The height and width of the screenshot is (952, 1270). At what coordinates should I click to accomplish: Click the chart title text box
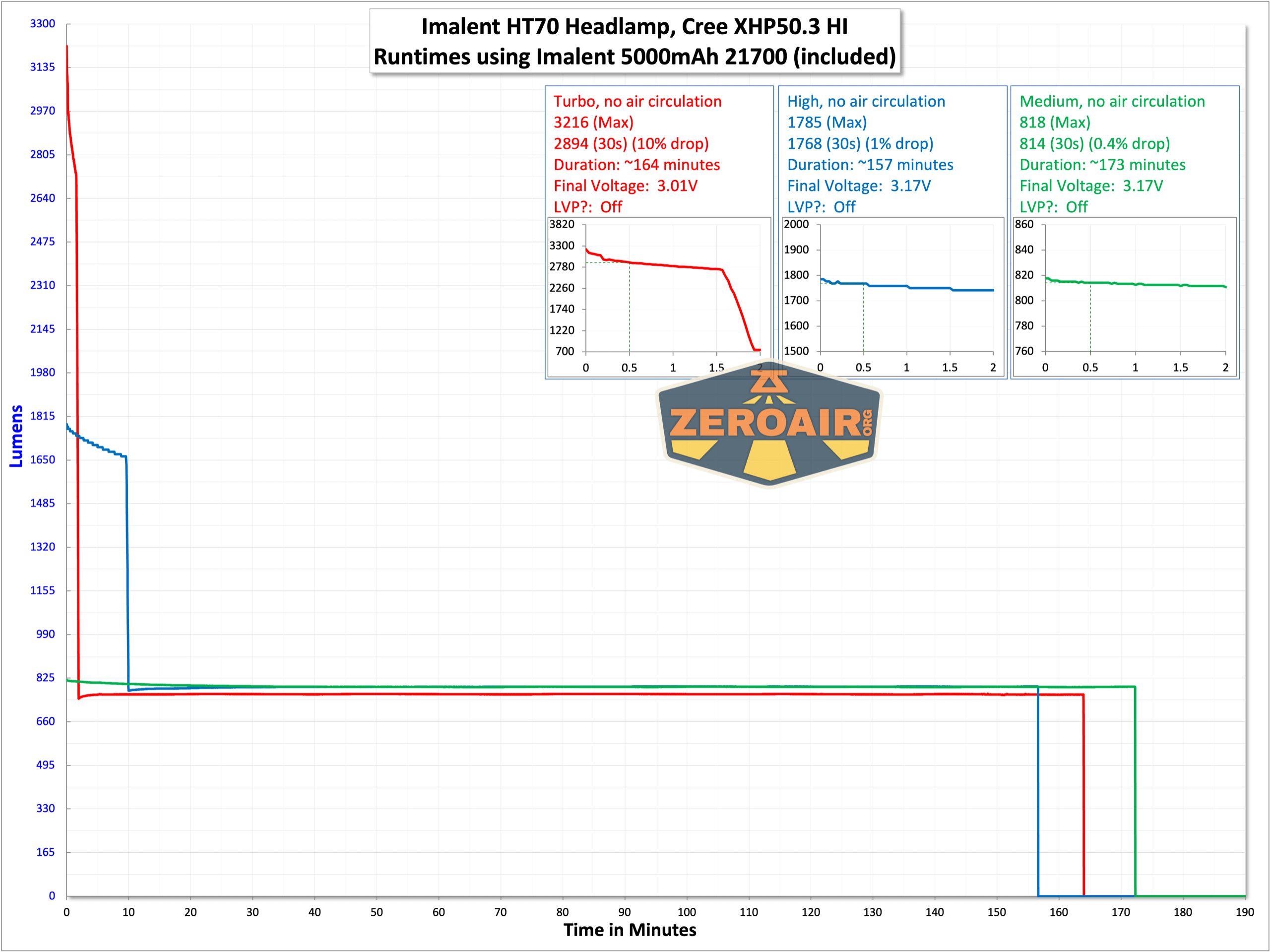tap(635, 41)
